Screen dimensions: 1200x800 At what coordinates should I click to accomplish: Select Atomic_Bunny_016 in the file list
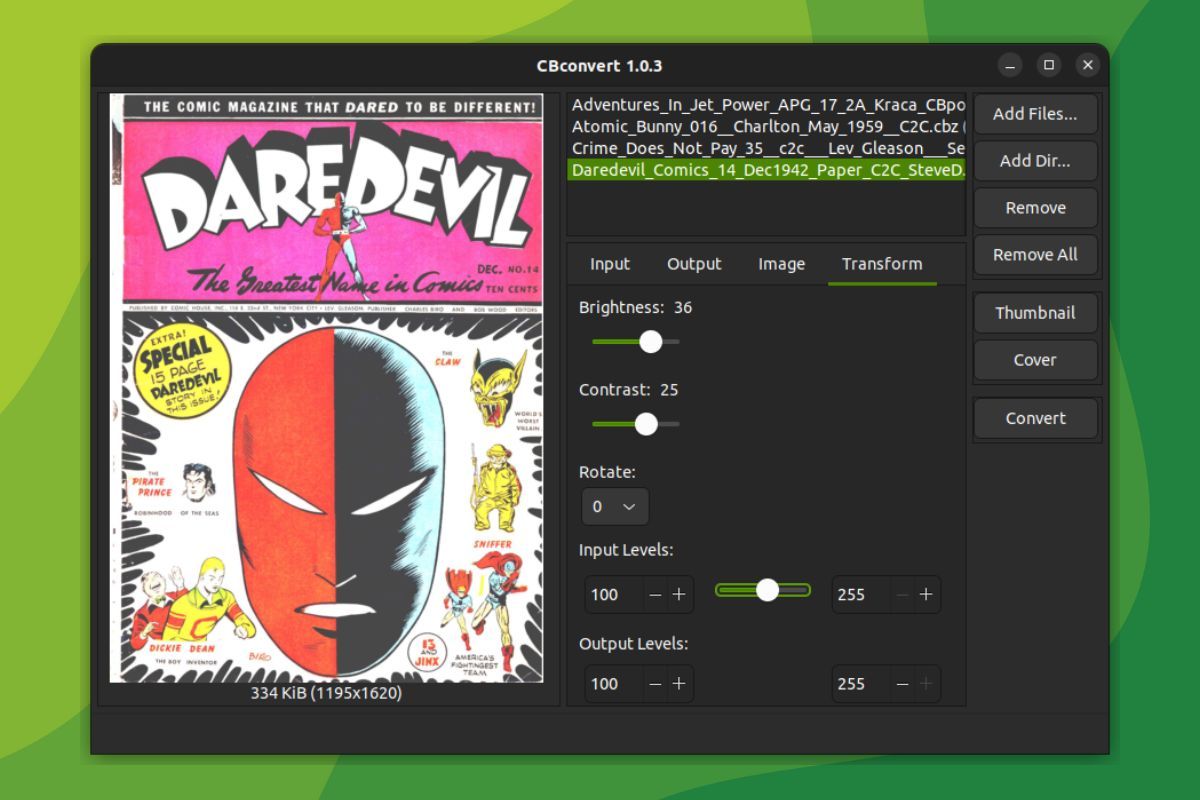pyautogui.click(x=700, y=126)
